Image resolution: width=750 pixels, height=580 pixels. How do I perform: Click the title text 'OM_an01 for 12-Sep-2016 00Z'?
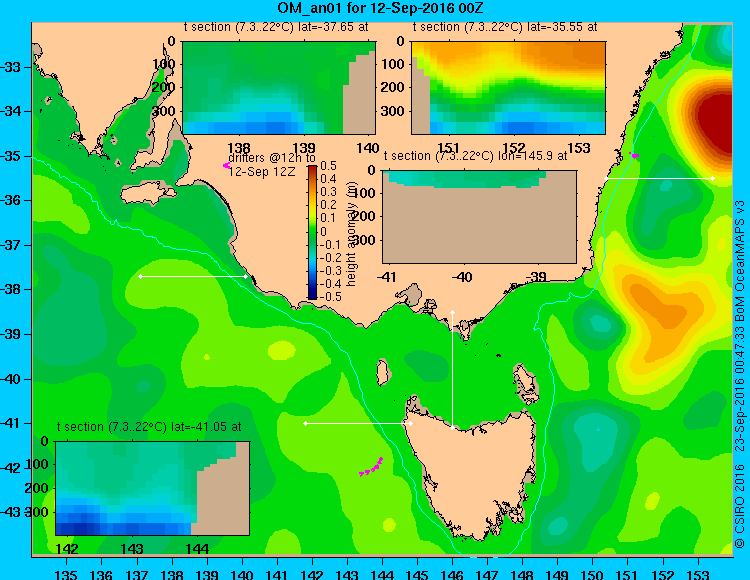pos(381,8)
